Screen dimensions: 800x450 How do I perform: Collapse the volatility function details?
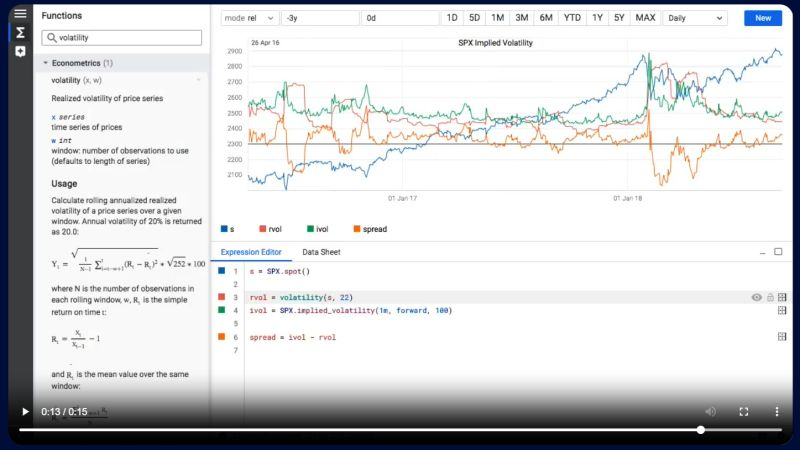point(198,80)
